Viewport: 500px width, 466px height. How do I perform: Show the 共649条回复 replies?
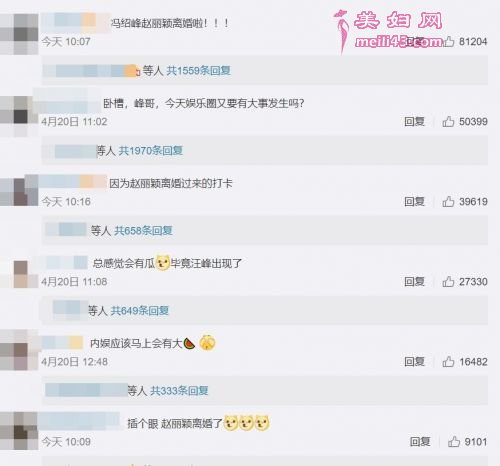140,311
